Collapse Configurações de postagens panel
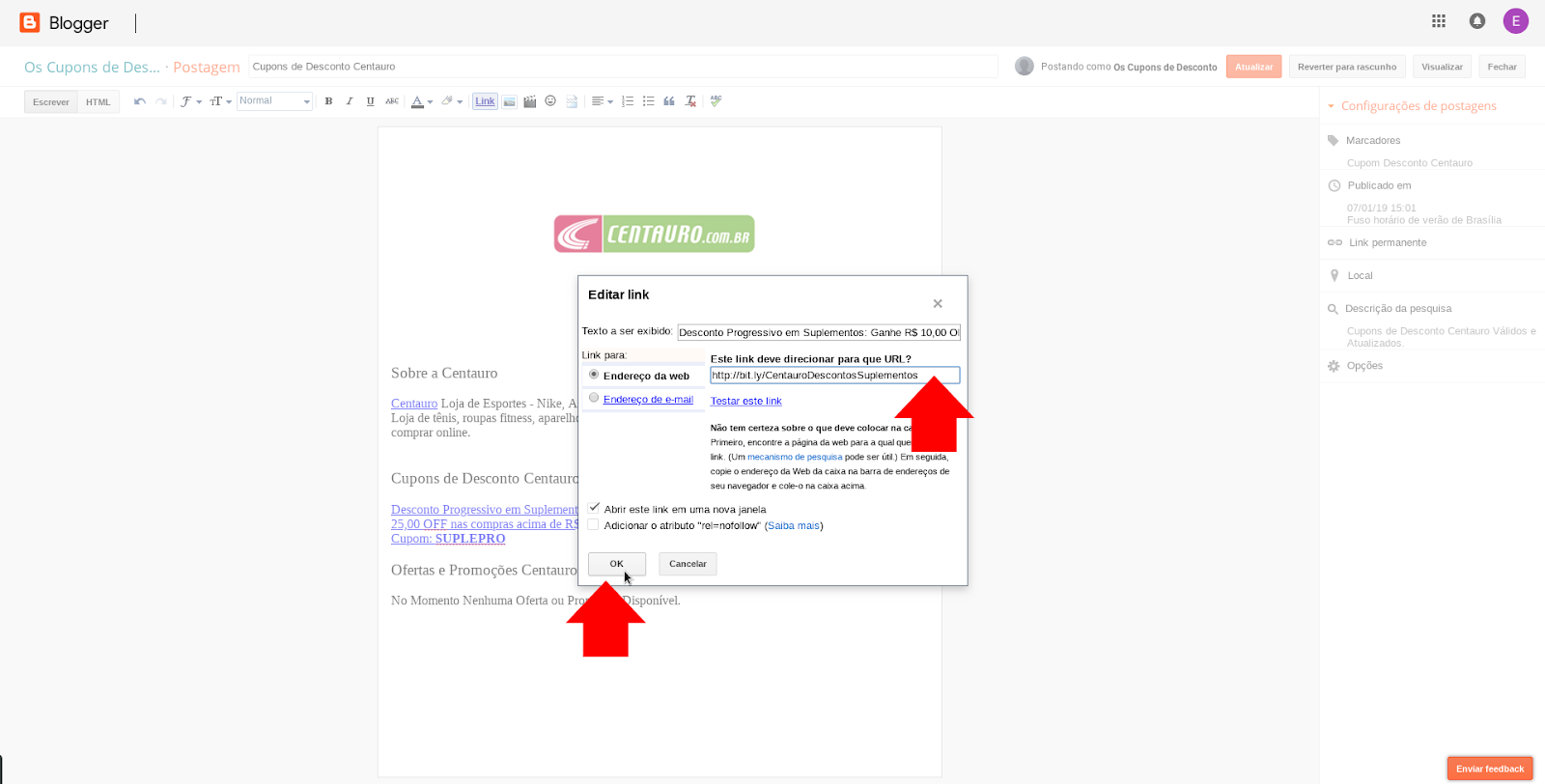This screenshot has height=784, width=1545. point(1412,106)
